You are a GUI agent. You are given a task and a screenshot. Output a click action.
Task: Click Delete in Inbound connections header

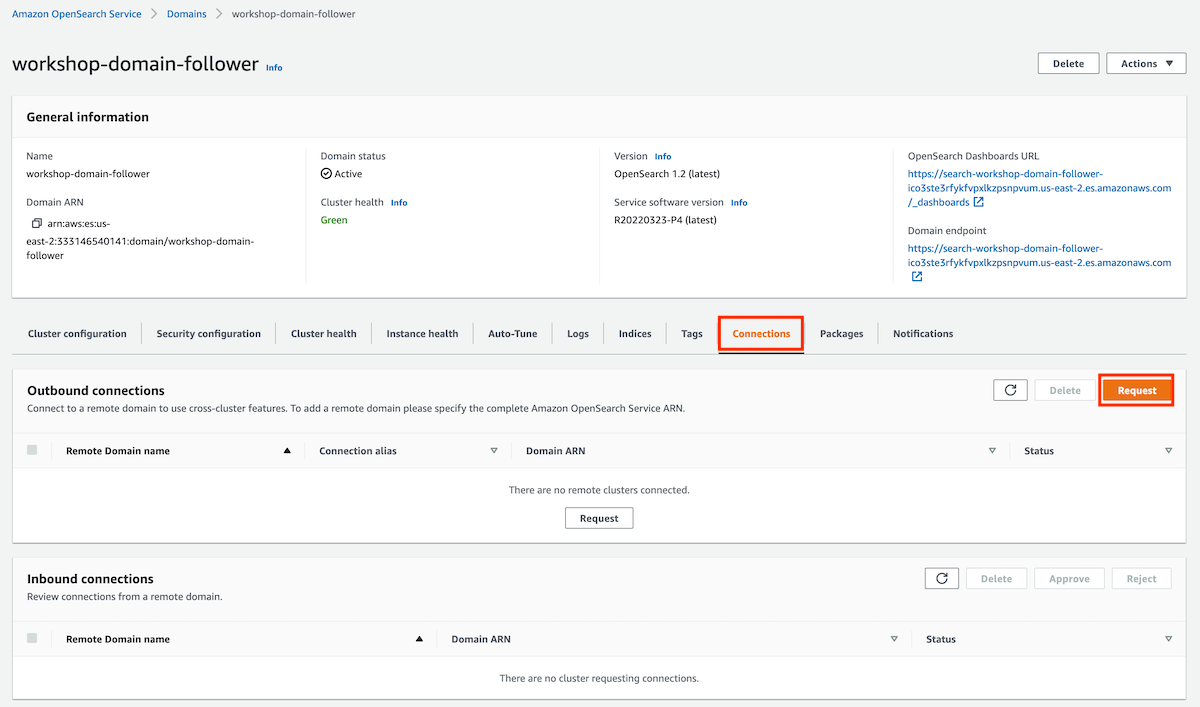pyautogui.click(x=996, y=578)
